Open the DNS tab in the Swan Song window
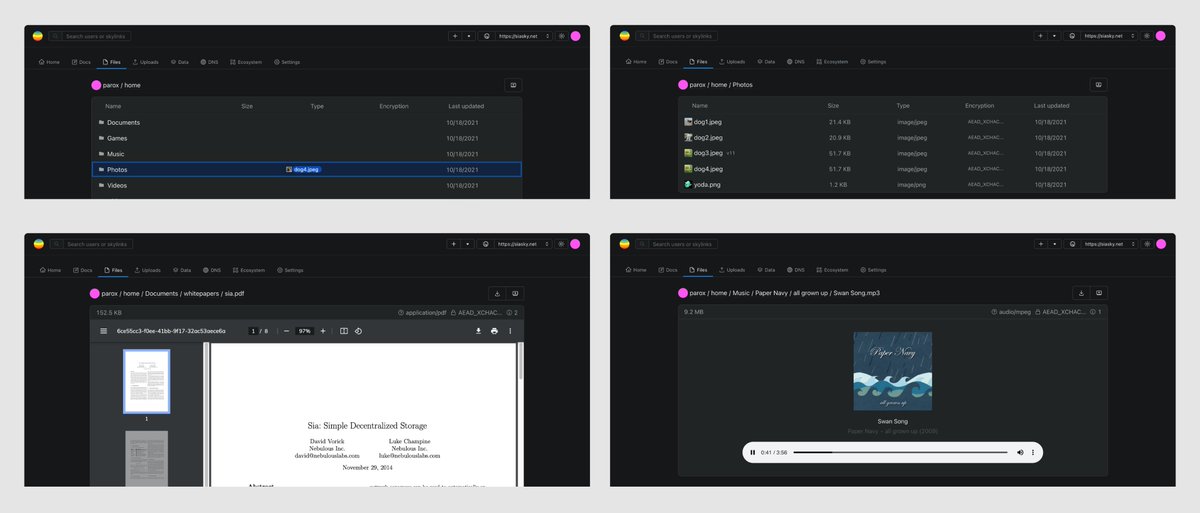This screenshot has height=513, width=1200. 795,270
